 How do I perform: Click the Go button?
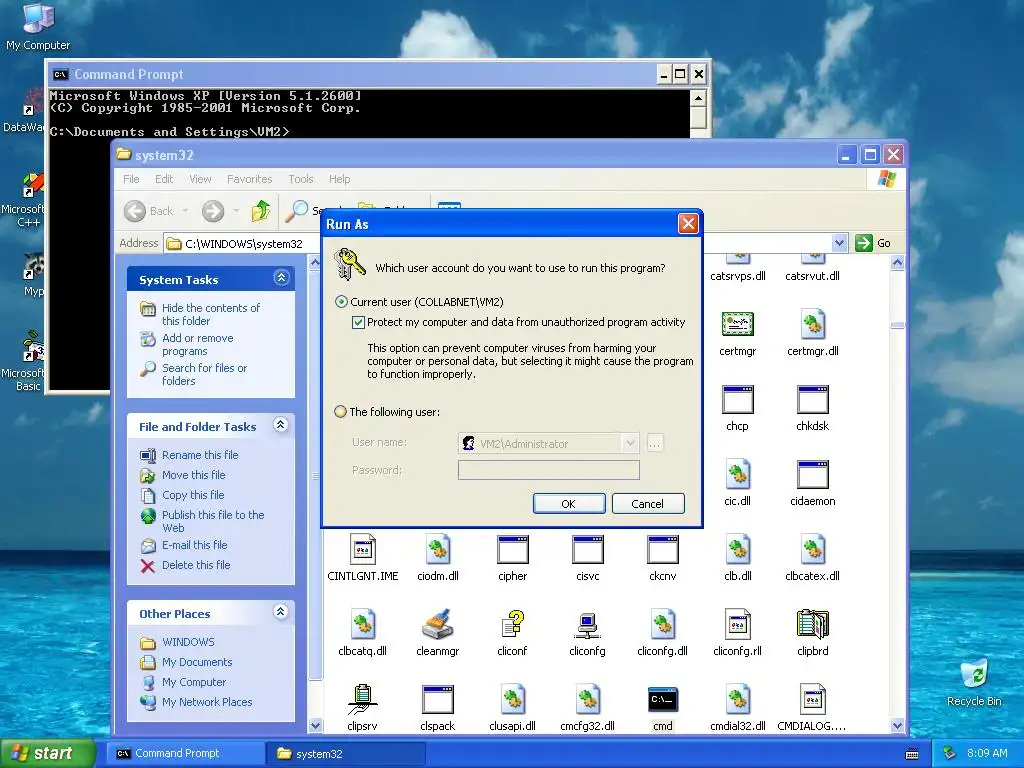[873, 243]
